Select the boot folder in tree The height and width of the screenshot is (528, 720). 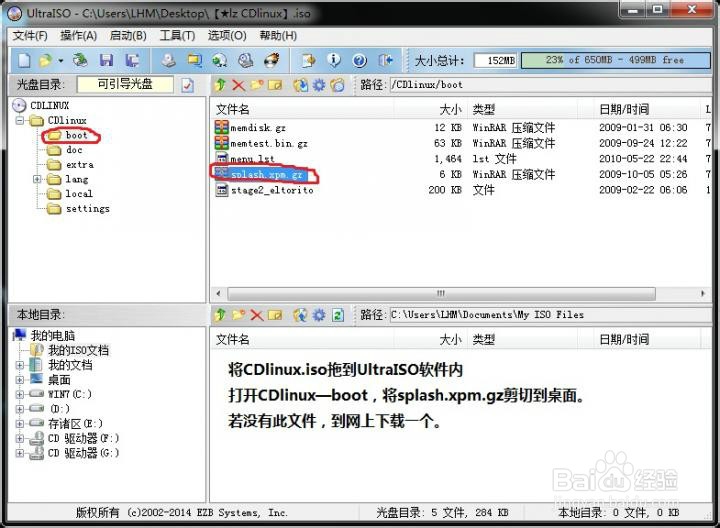76,135
